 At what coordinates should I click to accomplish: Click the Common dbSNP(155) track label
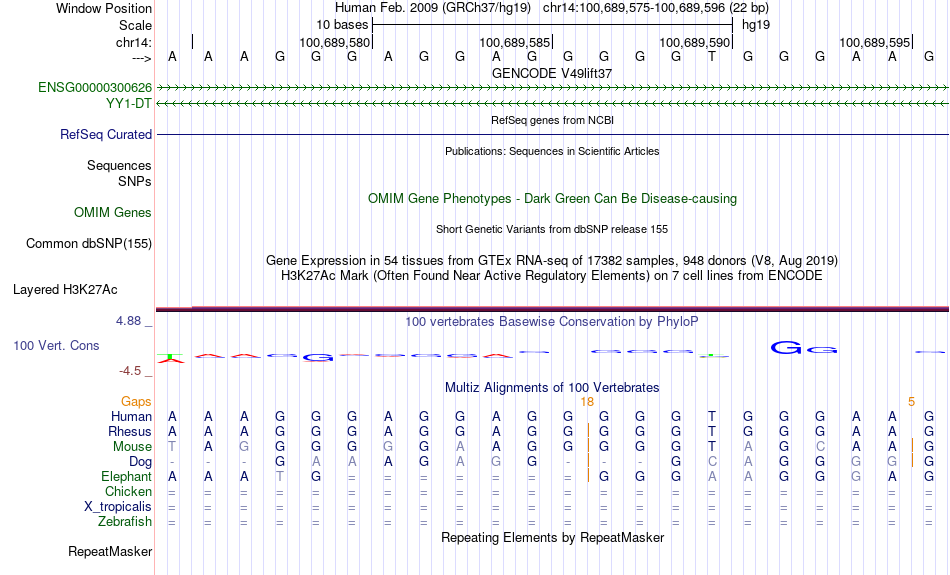89,244
